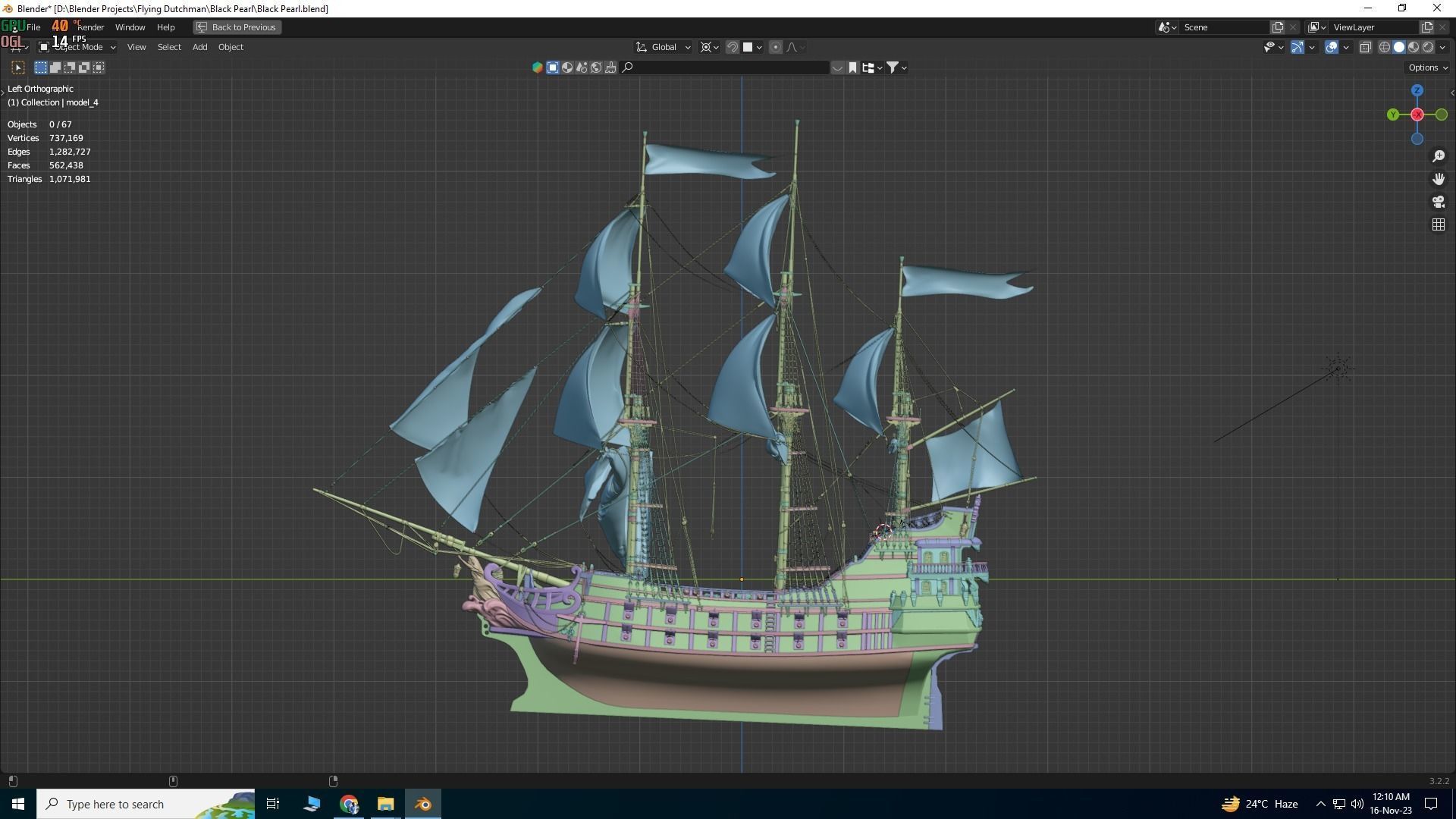
Task: Open the shading options dropdown arrow
Action: [1442, 47]
